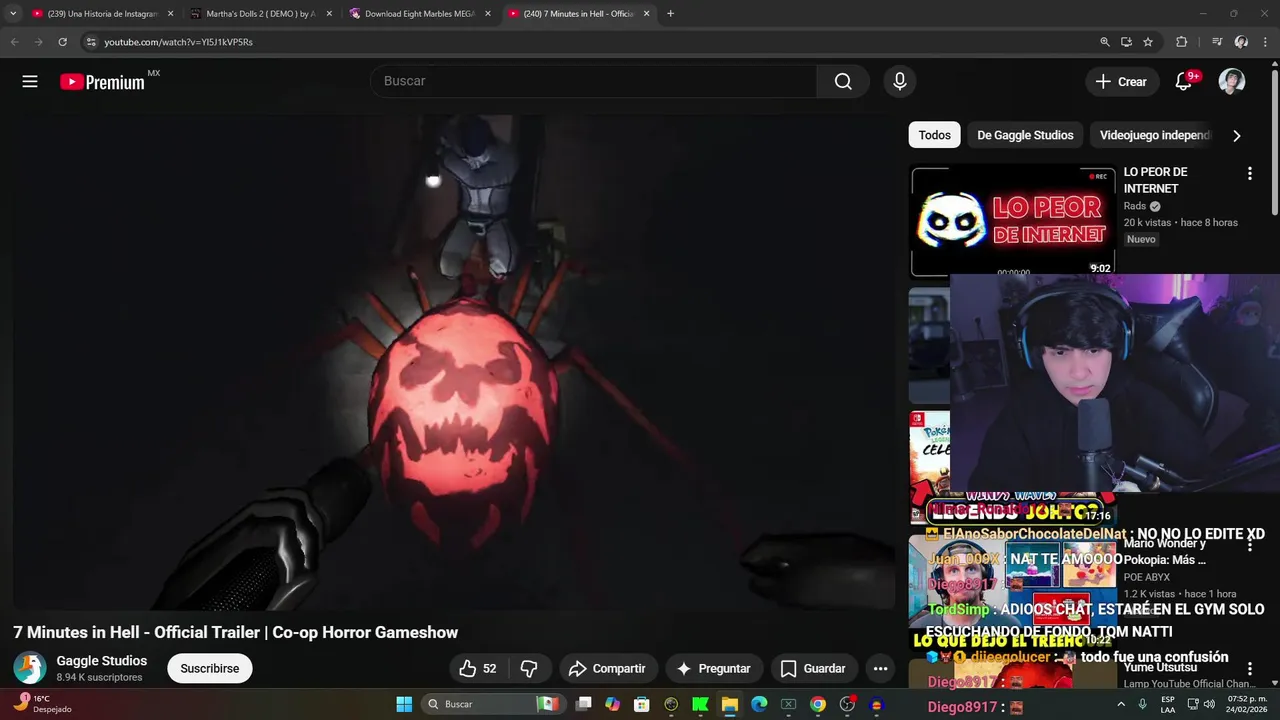1280x720 pixels.
Task: Open Chrome tab search dropdown arrow
Action: pos(12,14)
